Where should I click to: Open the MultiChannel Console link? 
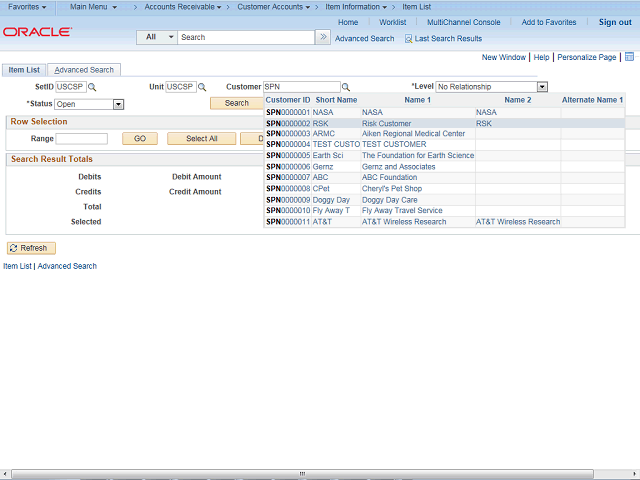464,22
